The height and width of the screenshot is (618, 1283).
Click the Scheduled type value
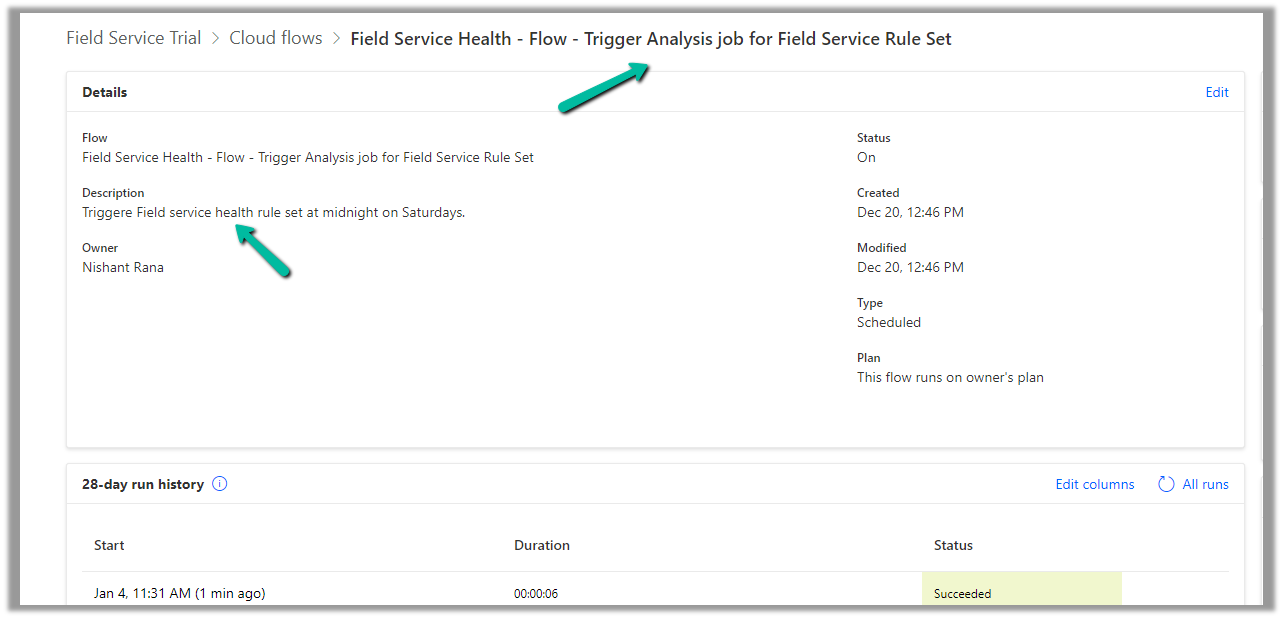[x=889, y=322]
